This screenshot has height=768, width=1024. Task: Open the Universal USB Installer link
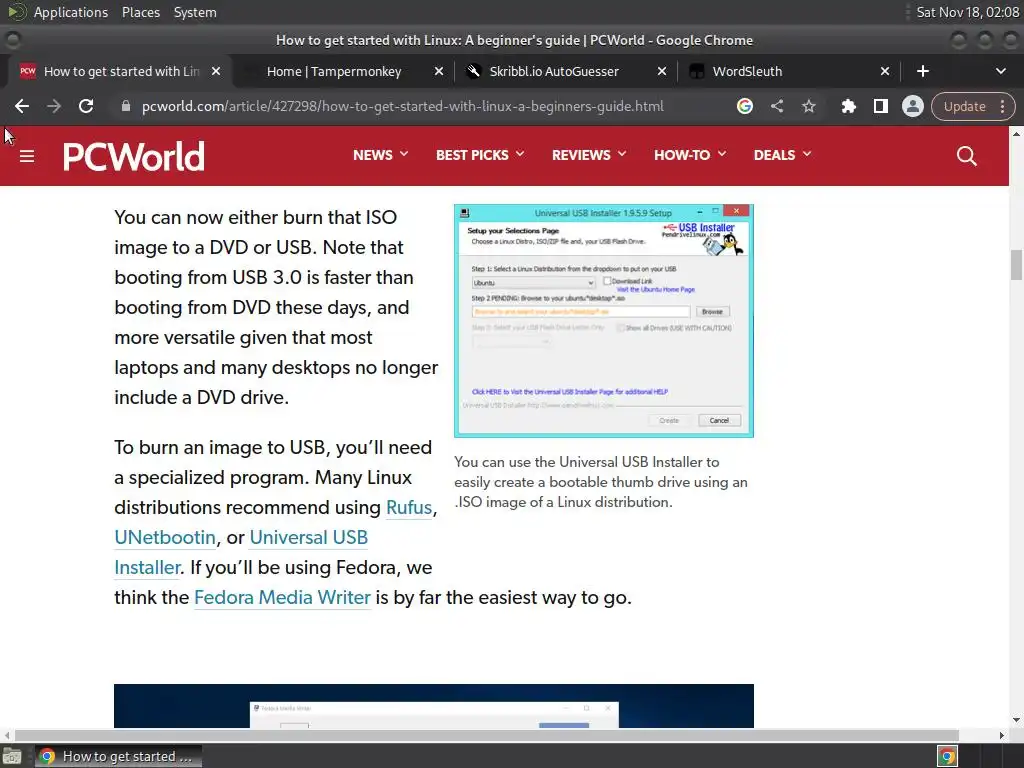[x=308, y=537]
